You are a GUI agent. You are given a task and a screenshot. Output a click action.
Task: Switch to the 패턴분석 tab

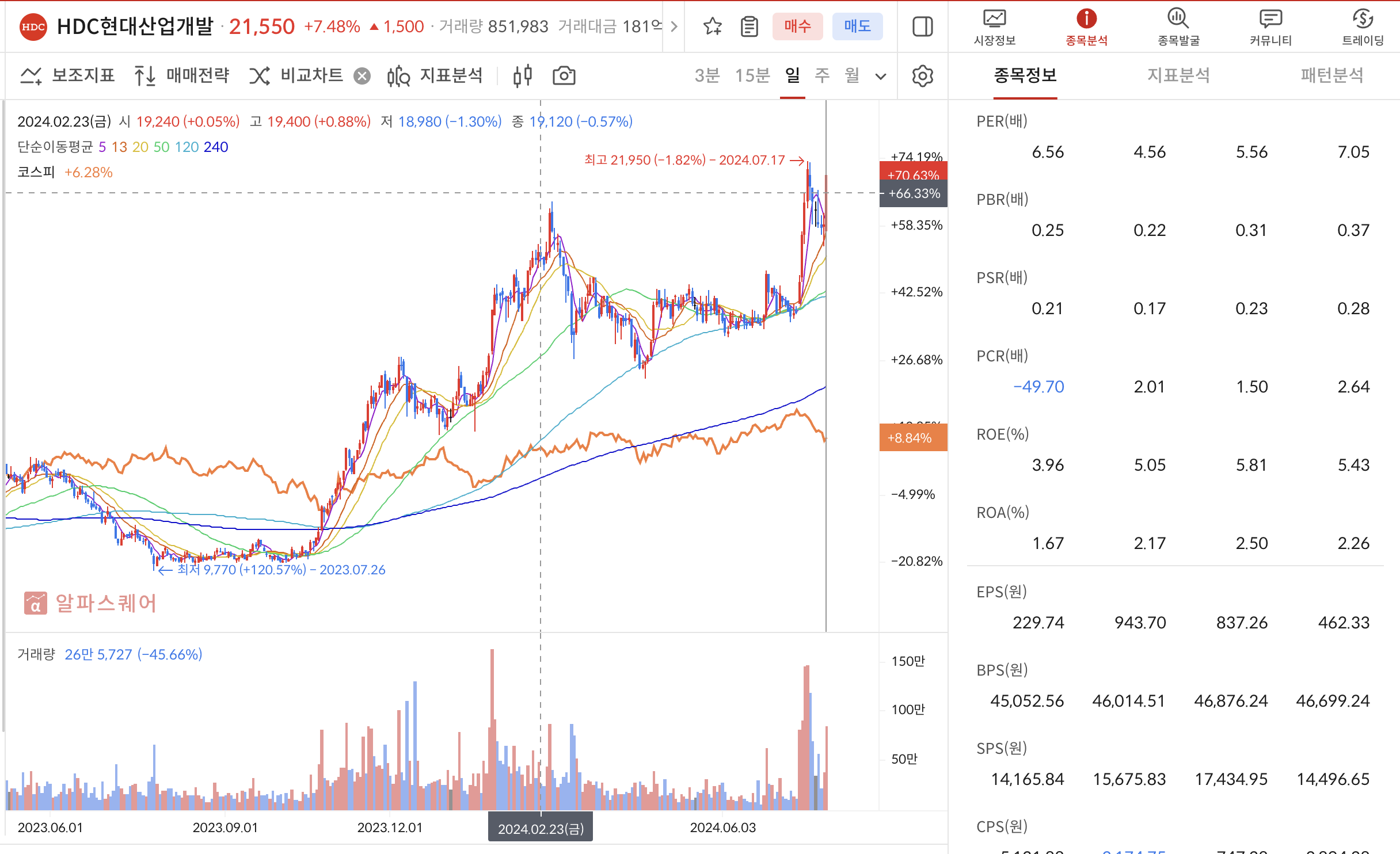coord(1331,75)
